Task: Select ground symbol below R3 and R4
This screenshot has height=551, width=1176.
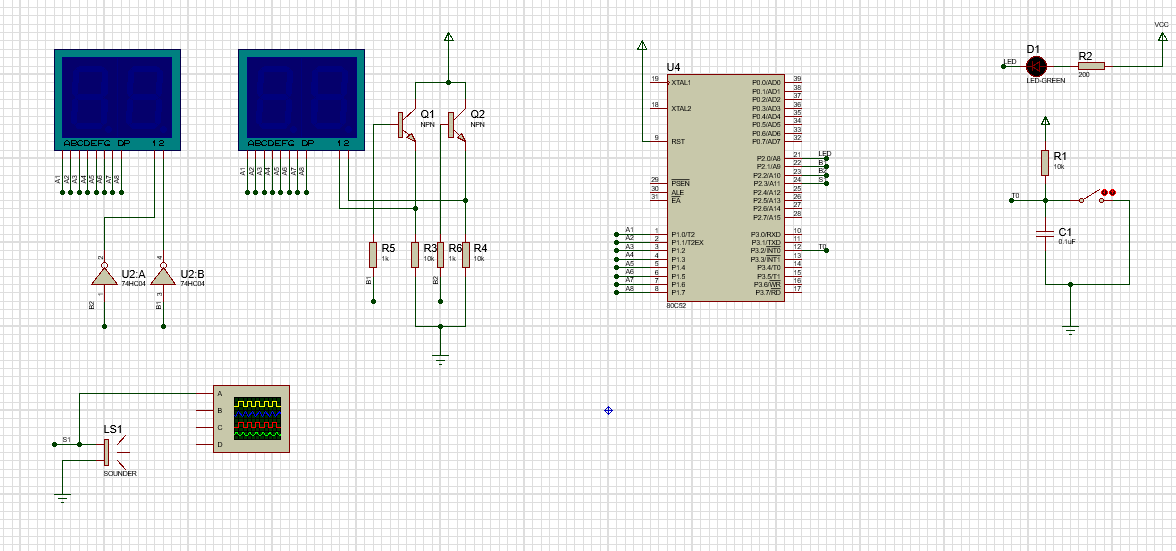Action: click(x=440, y=359)
